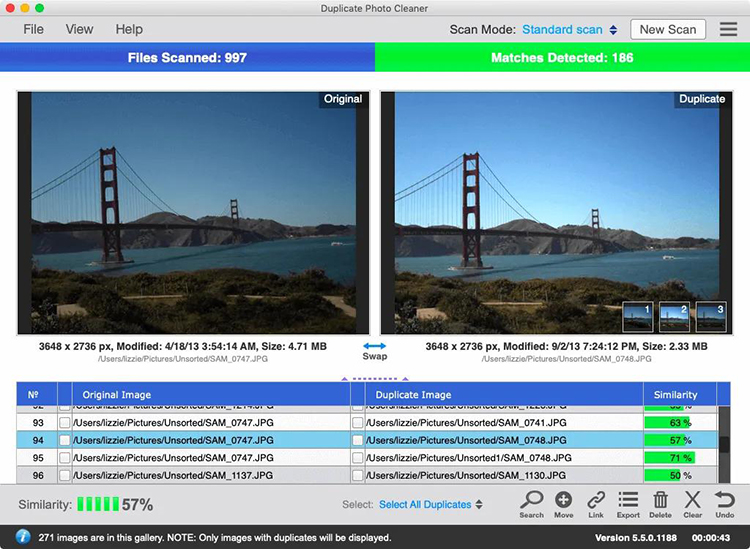Click the Clear X icon
Image resolution: width=750 pixels, height=549 pixels.
(x=692, y=504)
